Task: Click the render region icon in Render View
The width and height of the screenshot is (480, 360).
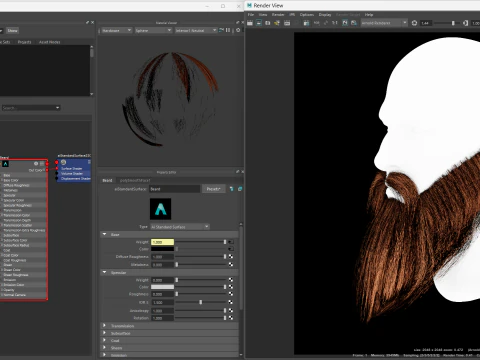Action: [259, 23]
